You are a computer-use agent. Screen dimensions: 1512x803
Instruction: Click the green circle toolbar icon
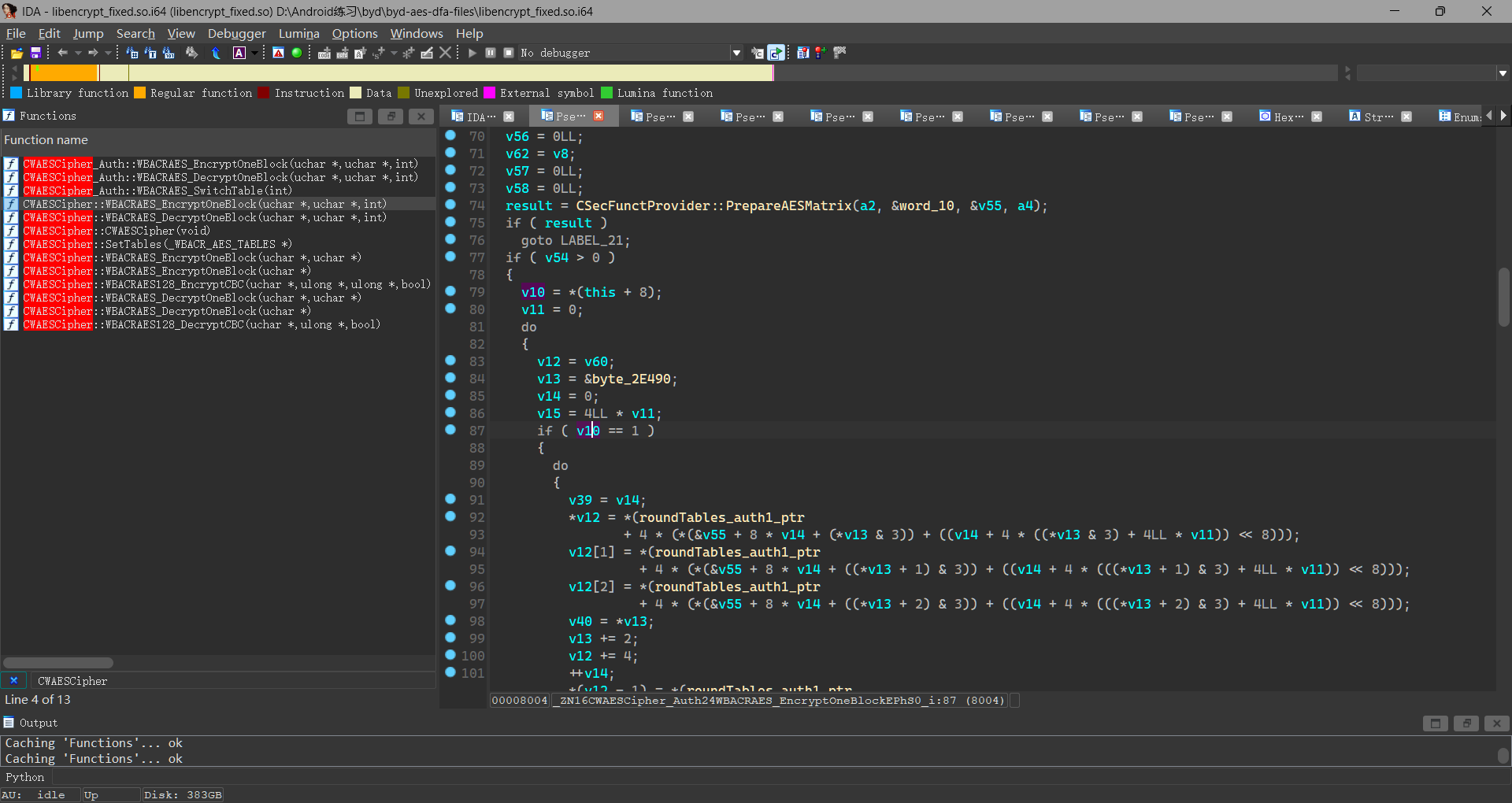click(x=297, y=53)
